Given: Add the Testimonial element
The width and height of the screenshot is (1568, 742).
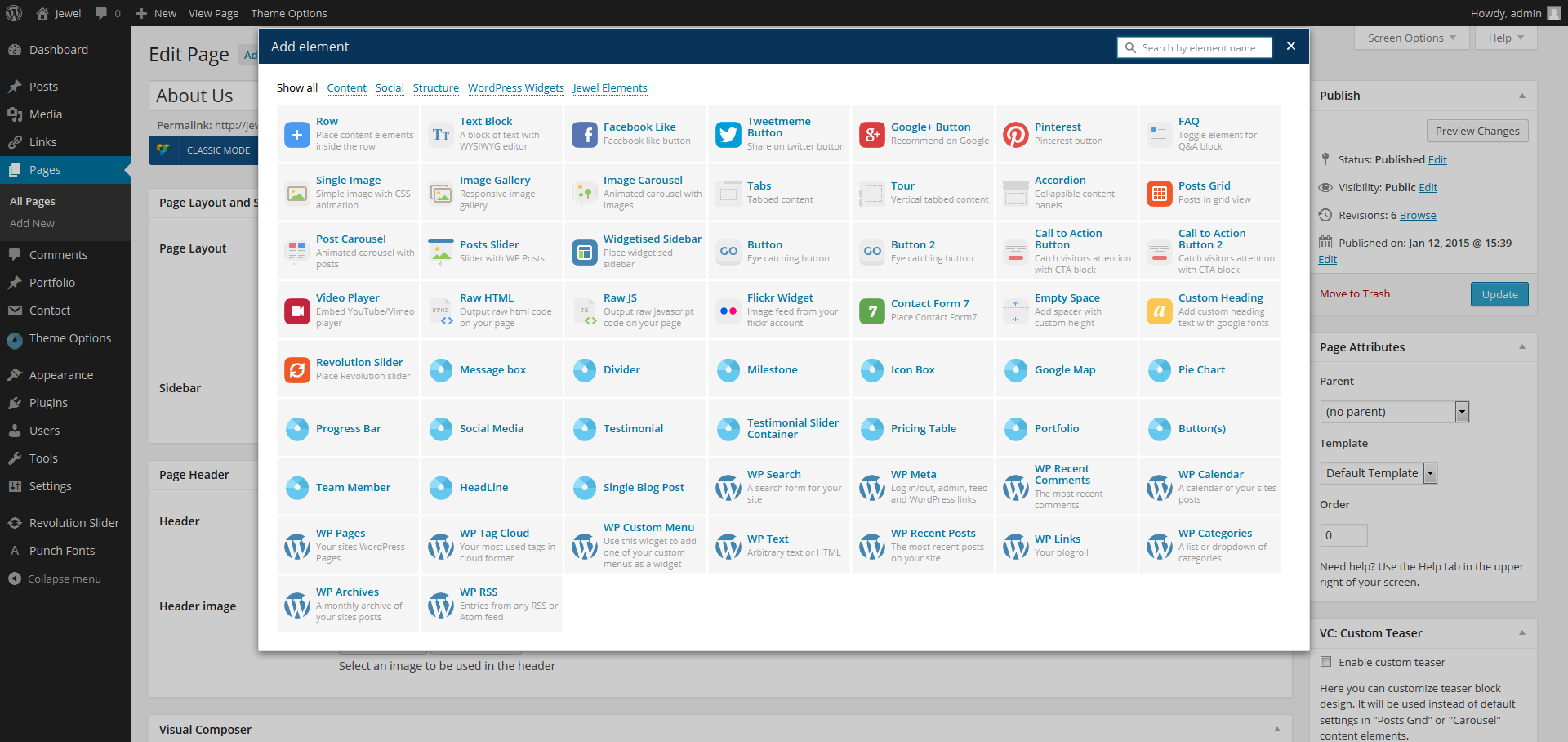Looking at the screenshot, I should (x=635, y=428).
